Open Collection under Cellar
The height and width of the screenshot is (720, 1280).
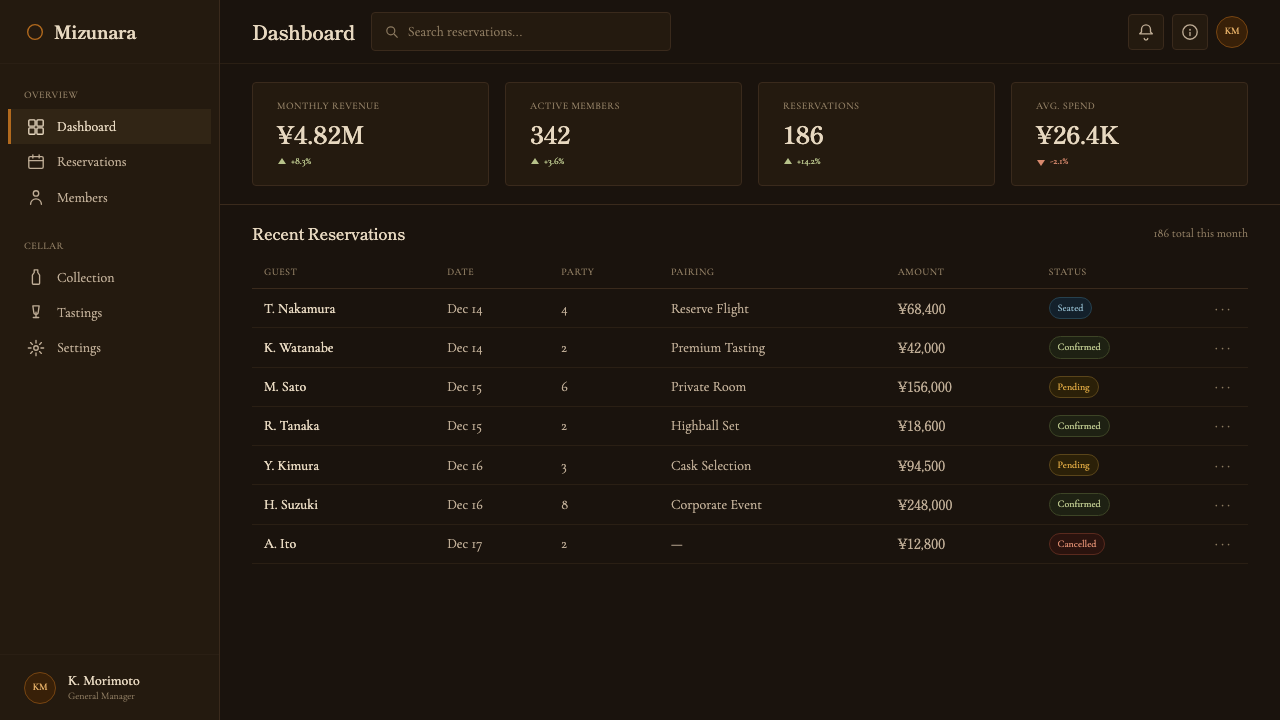[x=110, y=278]
